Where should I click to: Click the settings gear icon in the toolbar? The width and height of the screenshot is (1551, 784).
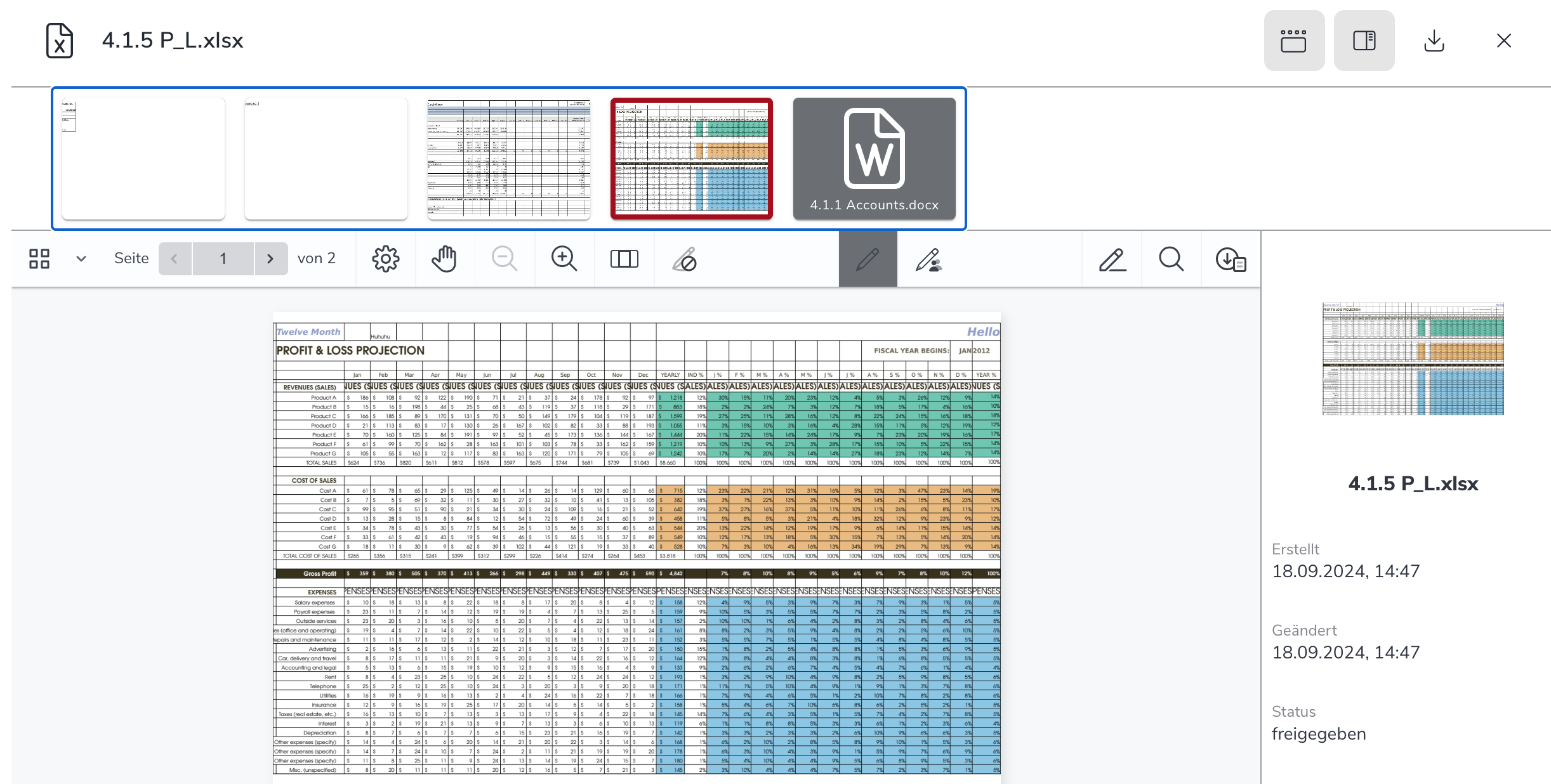[x=385, y=259]
